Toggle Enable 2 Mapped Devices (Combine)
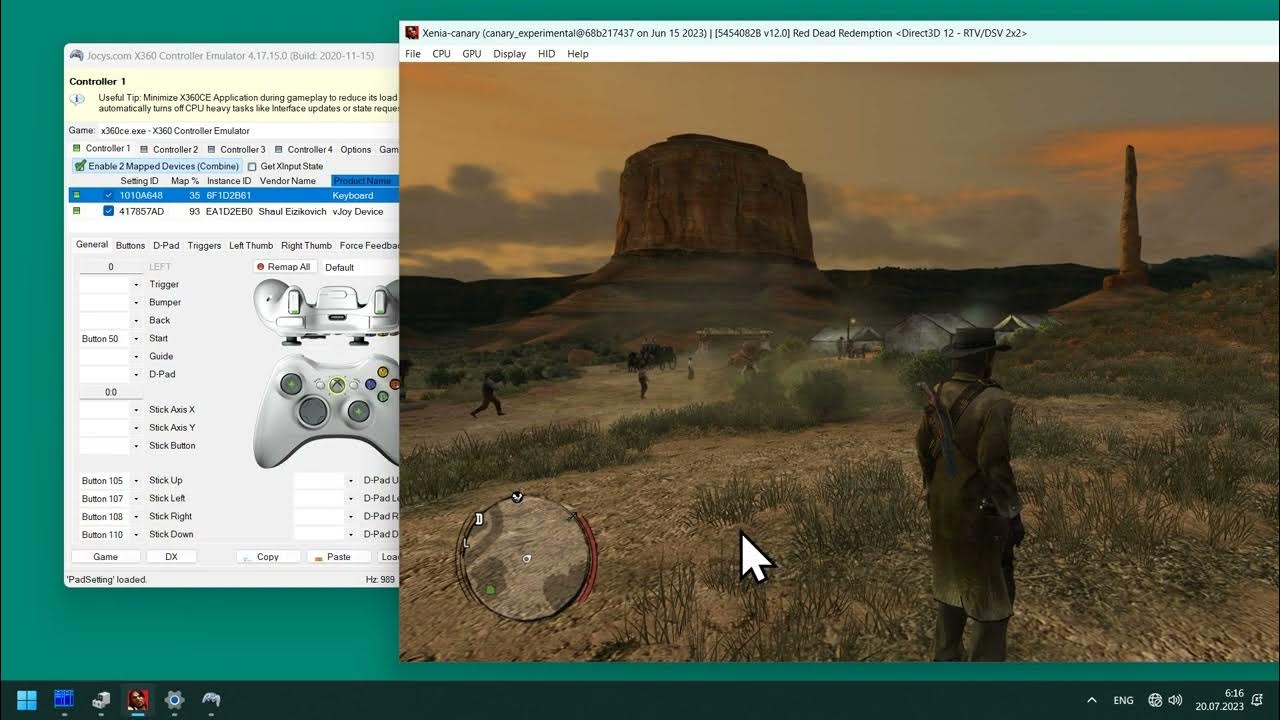Screen dimensions: 1280x720 click(156, 166)
